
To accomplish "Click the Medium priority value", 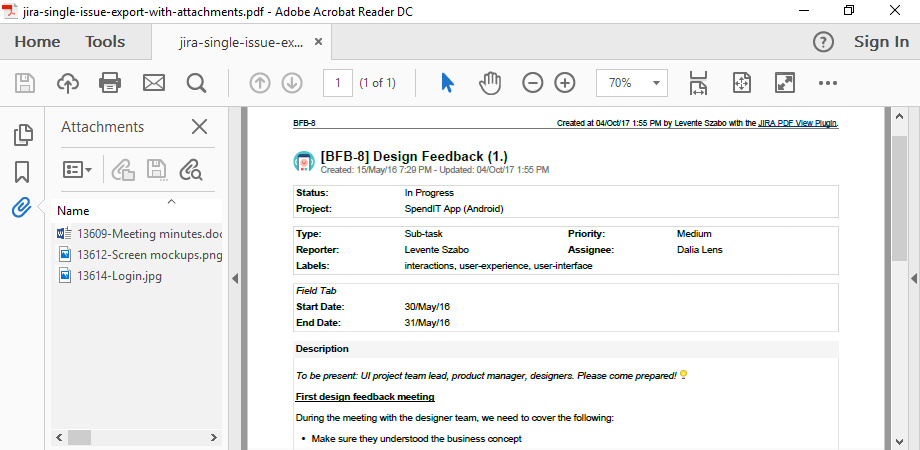I will pos(694,234).
